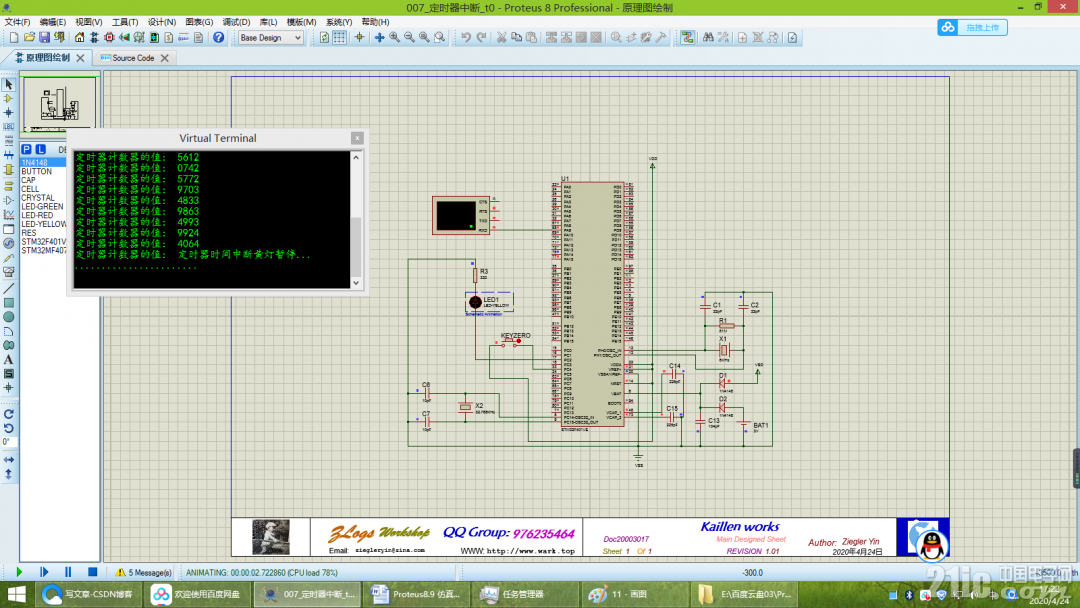Click the redraw display icon

pyautogui.click(x=324, y=37)
